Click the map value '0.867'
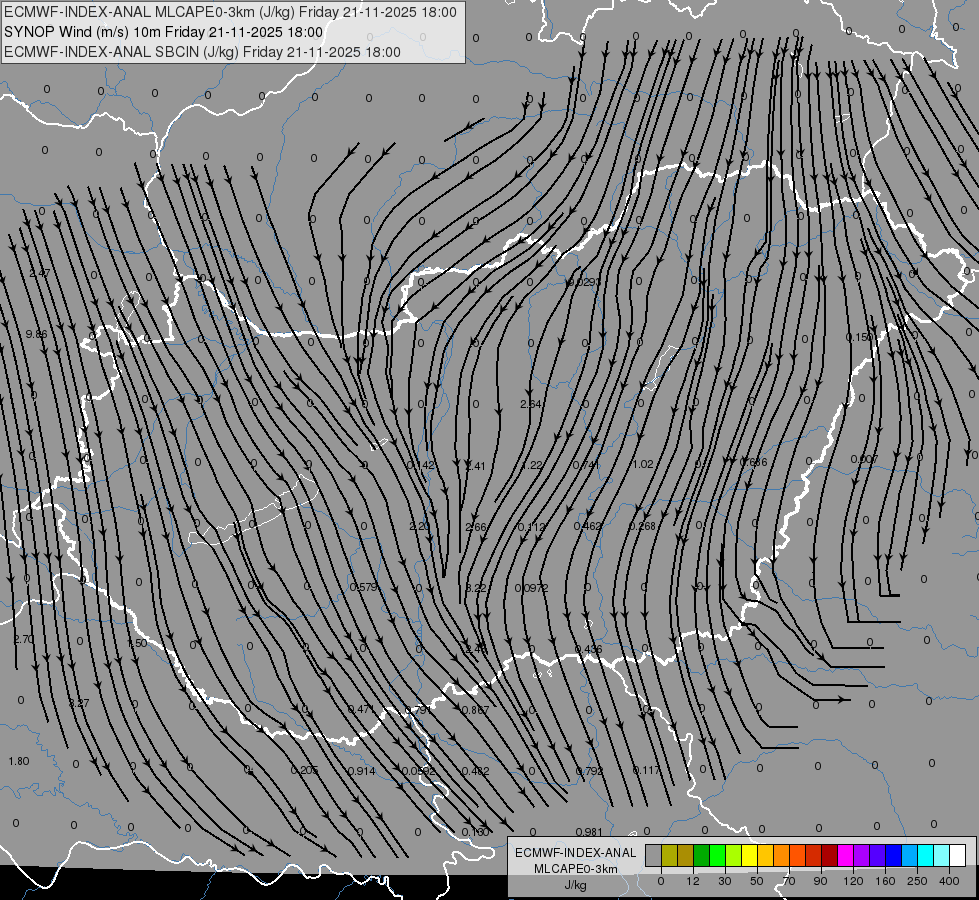The width and height of the screenshot is (979, 900). coord(476,710)
